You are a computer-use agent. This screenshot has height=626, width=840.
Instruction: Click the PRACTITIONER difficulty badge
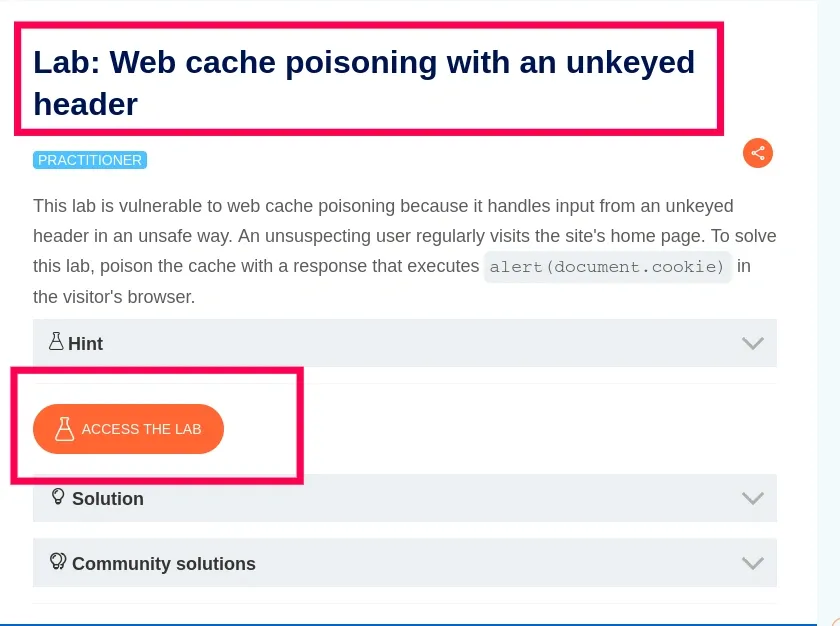click(90, 159)
